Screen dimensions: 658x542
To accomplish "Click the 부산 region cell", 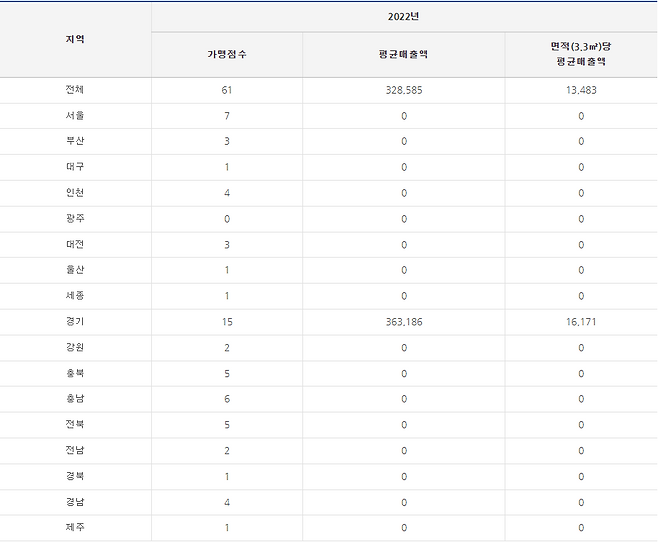I will [75, 141].
